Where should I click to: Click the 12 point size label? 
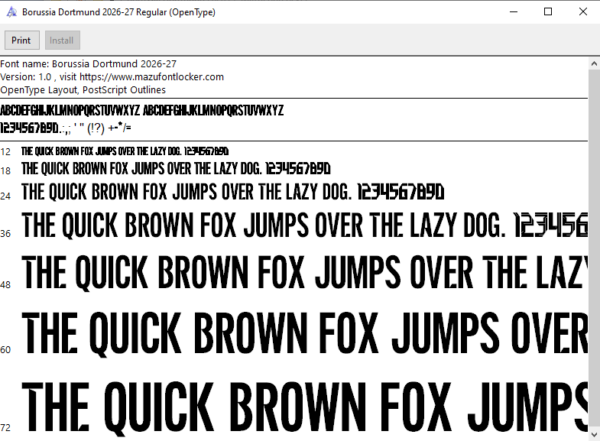[x=5, y=152]
